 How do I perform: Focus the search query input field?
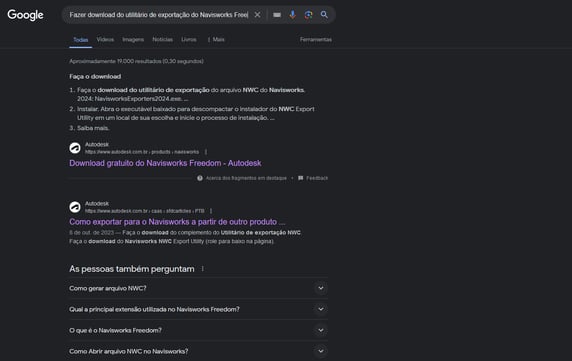(159, 15)
